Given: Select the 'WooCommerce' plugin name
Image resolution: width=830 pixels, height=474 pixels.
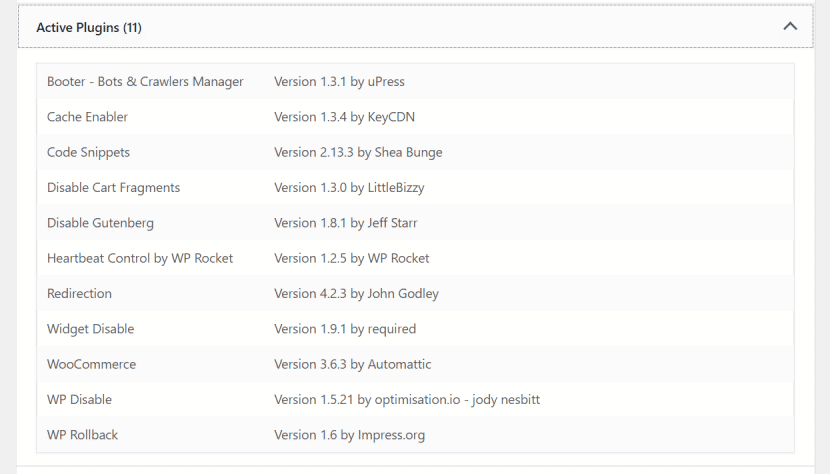Looking at the screenshot, I should coord(92,364).
